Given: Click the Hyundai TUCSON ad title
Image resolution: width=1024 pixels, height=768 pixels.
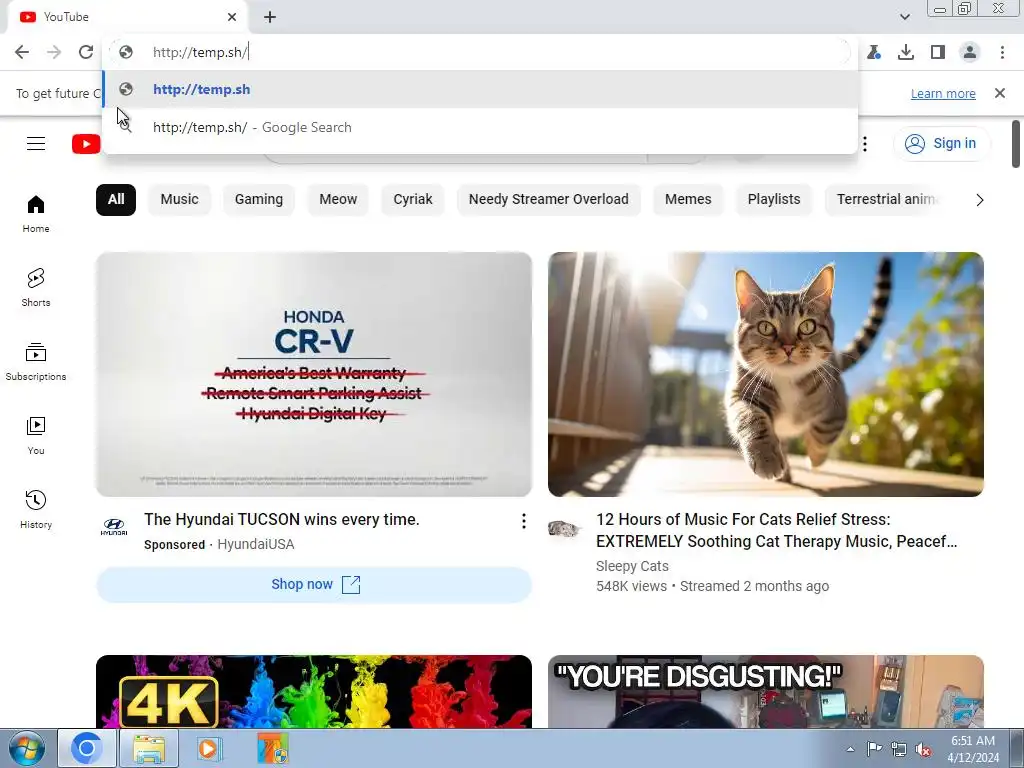Looking at the screenshot, I should click(281, 519).
